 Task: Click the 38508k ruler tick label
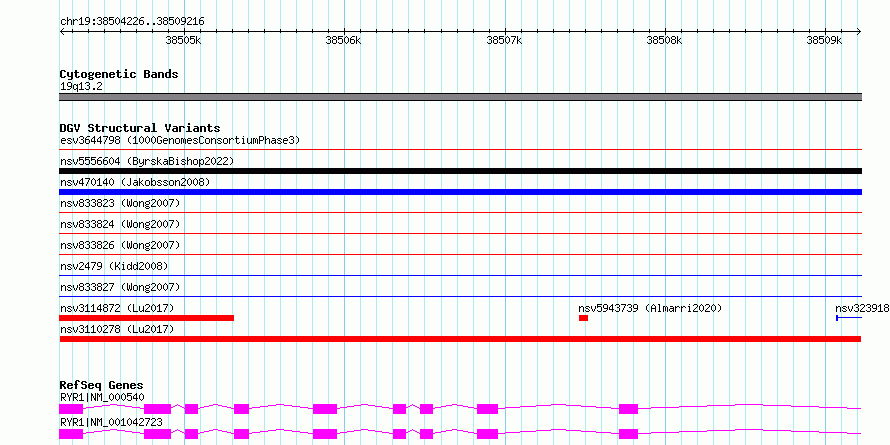tap(664, 40)
